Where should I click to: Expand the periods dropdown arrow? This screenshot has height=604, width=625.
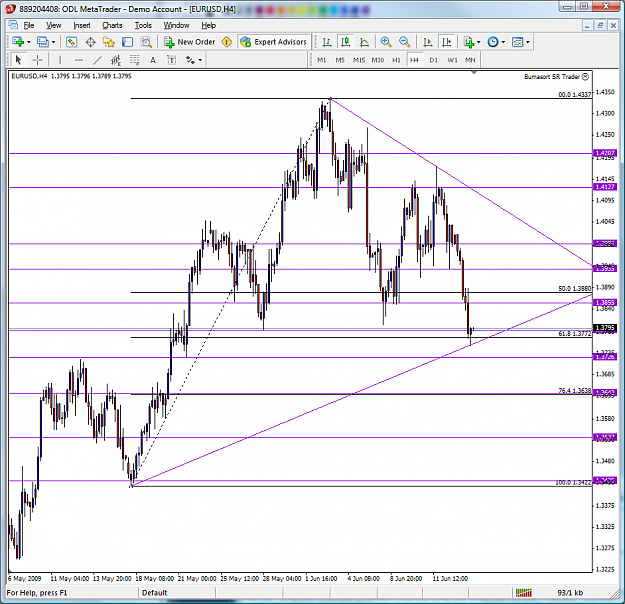pyautogui.click(x=503, y=42)
